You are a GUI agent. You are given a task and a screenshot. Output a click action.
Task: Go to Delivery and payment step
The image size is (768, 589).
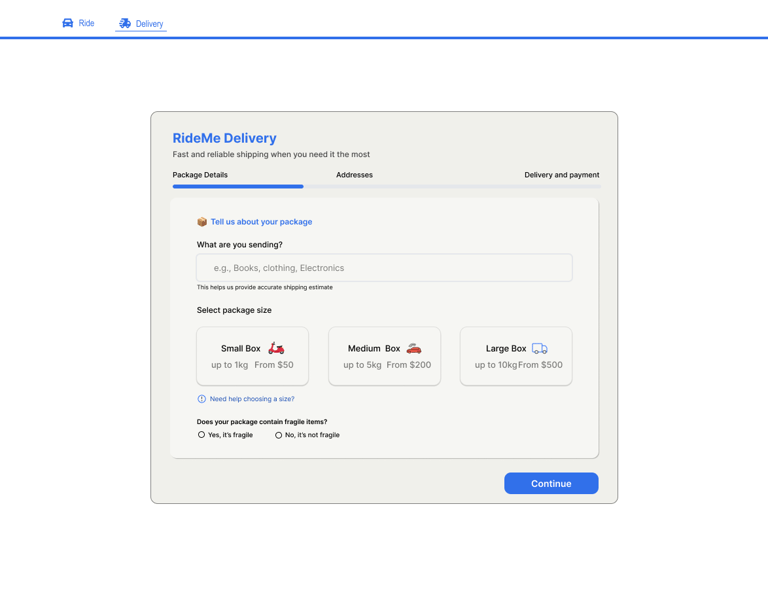(x=562, y=175)
